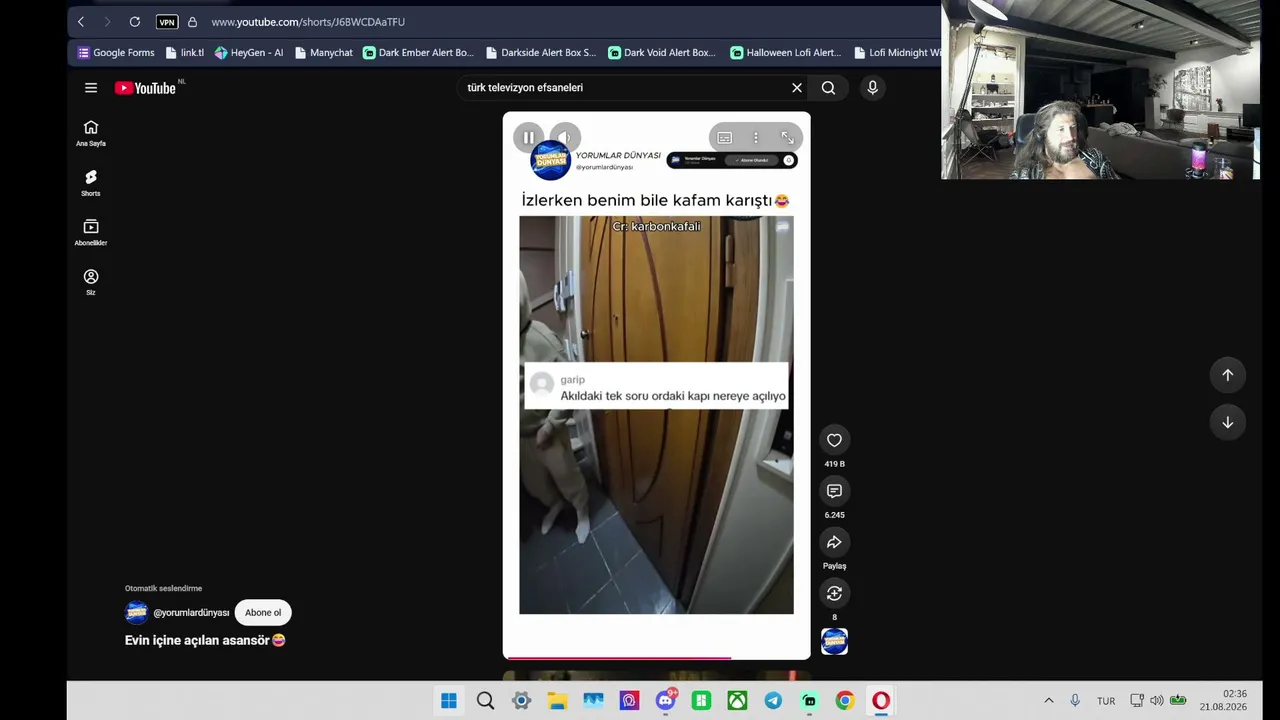Open the Darkside Alert Box bookmark
The width and height of the screenshot is (1280, 720).
point(540,53)
